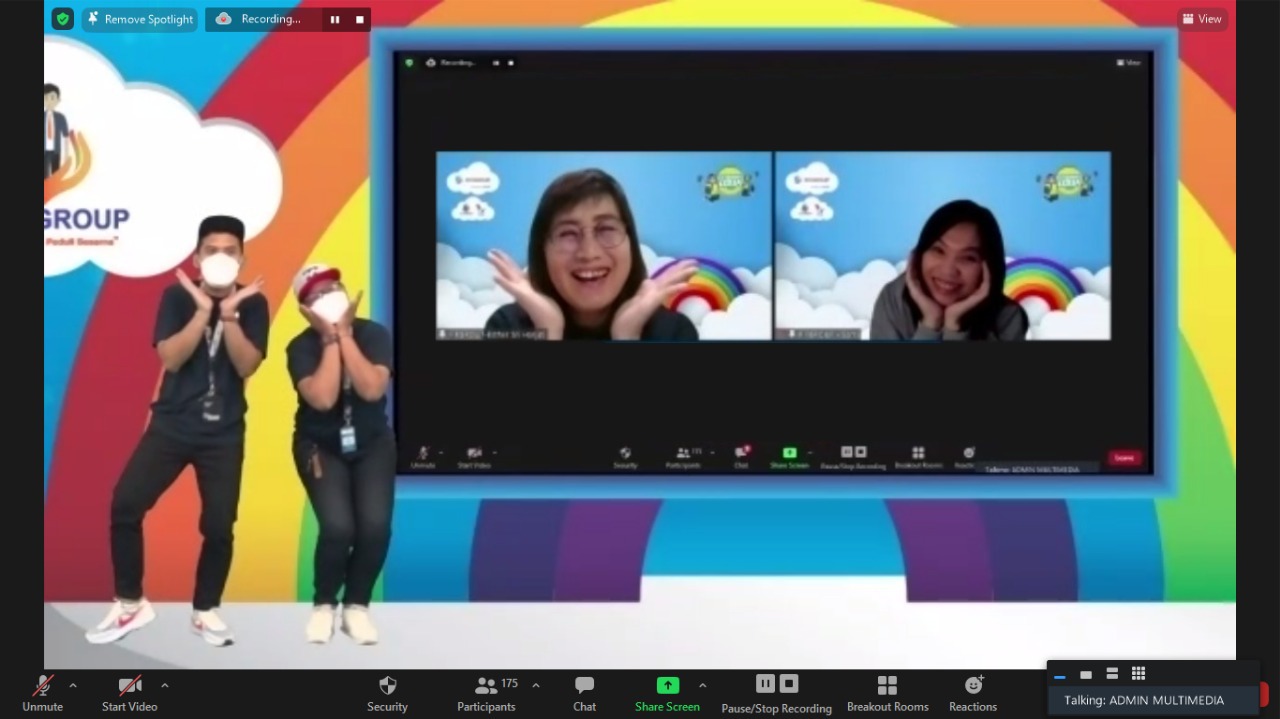The image size is (1280, 719).
Task: Start Video with the camera icon
Action: point(130,693)
